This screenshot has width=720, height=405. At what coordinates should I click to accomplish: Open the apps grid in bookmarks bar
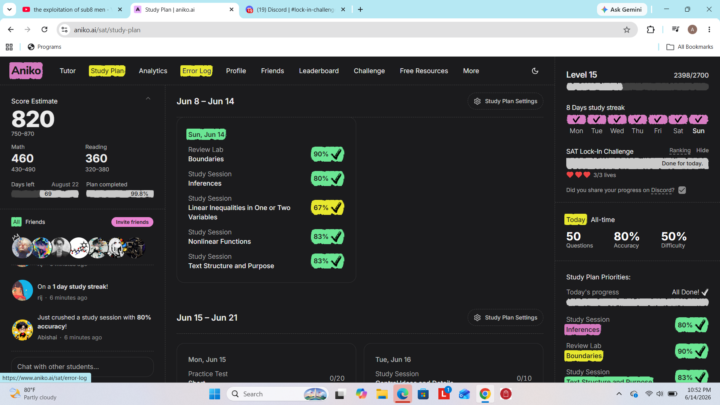tap(9, 47)
